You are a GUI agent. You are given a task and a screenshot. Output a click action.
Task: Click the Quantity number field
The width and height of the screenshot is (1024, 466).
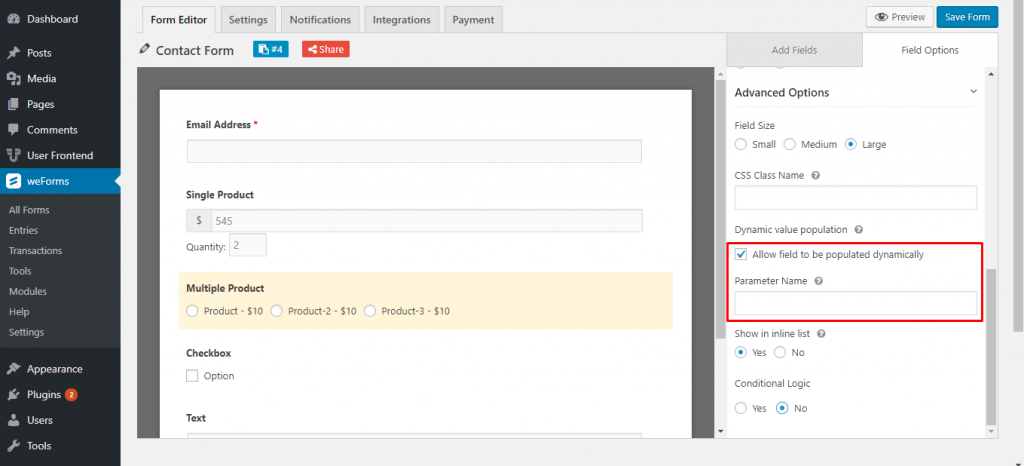click(x=248, y=245)
